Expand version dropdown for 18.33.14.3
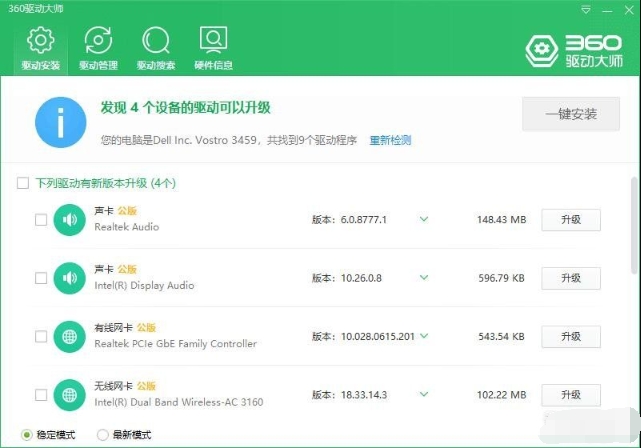The width and height of the screenshot is (641, 448). tap(424, 394)
